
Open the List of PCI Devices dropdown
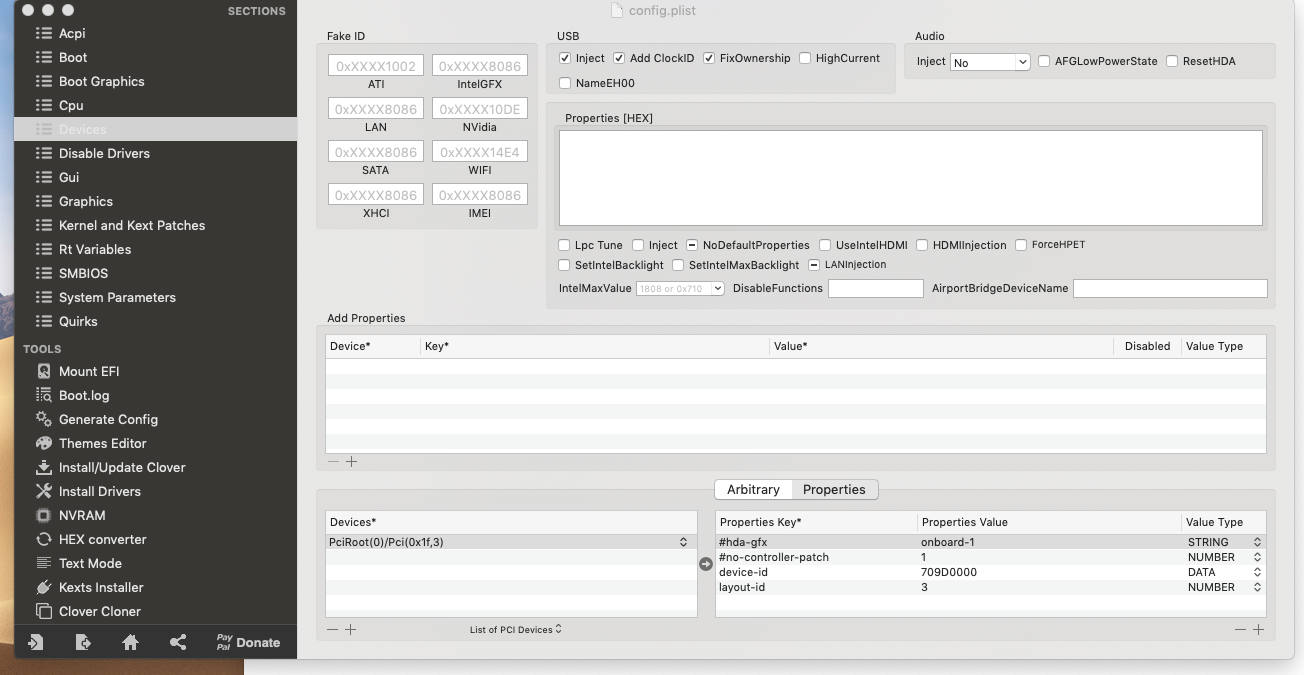coord(515,629)
